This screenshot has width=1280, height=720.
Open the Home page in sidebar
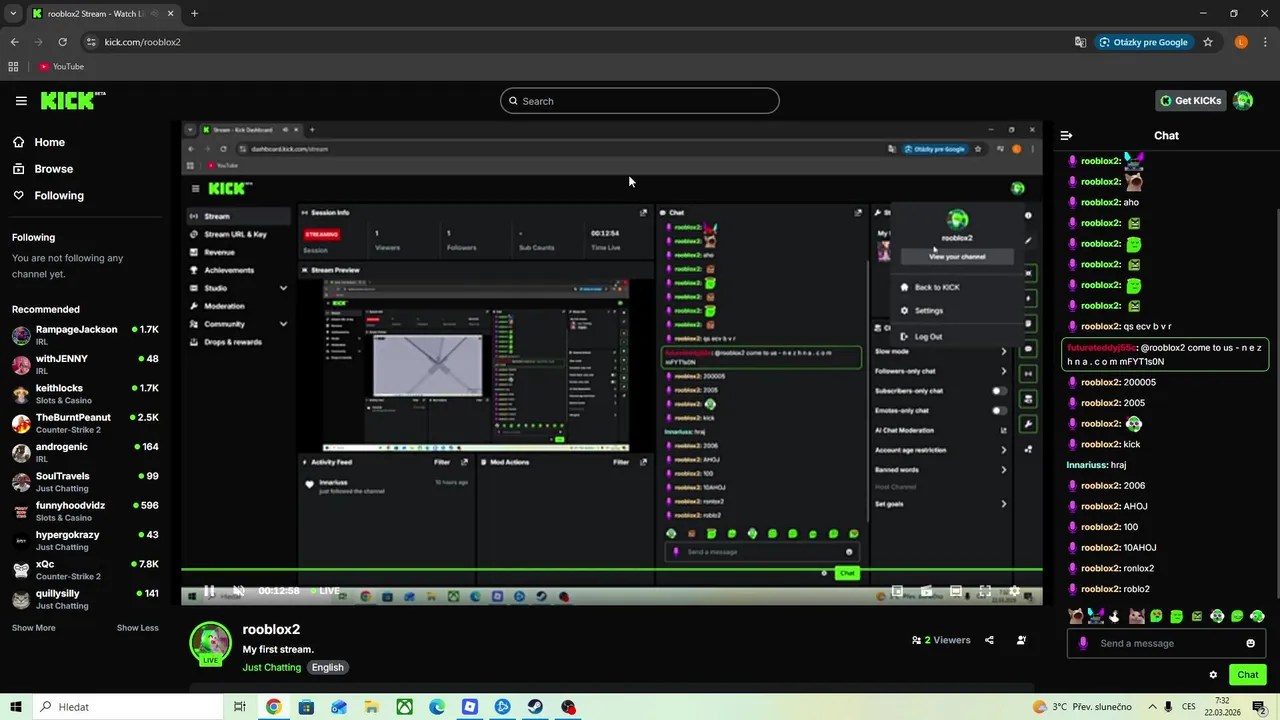coord(49,142)
